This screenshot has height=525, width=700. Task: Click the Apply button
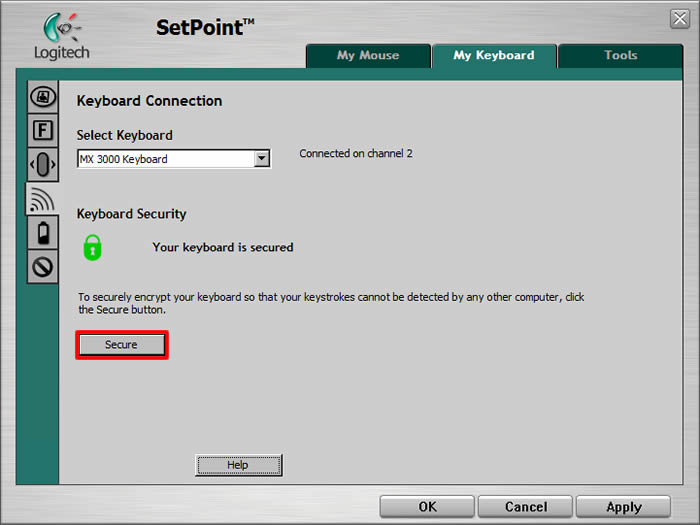tap(624, 507)
